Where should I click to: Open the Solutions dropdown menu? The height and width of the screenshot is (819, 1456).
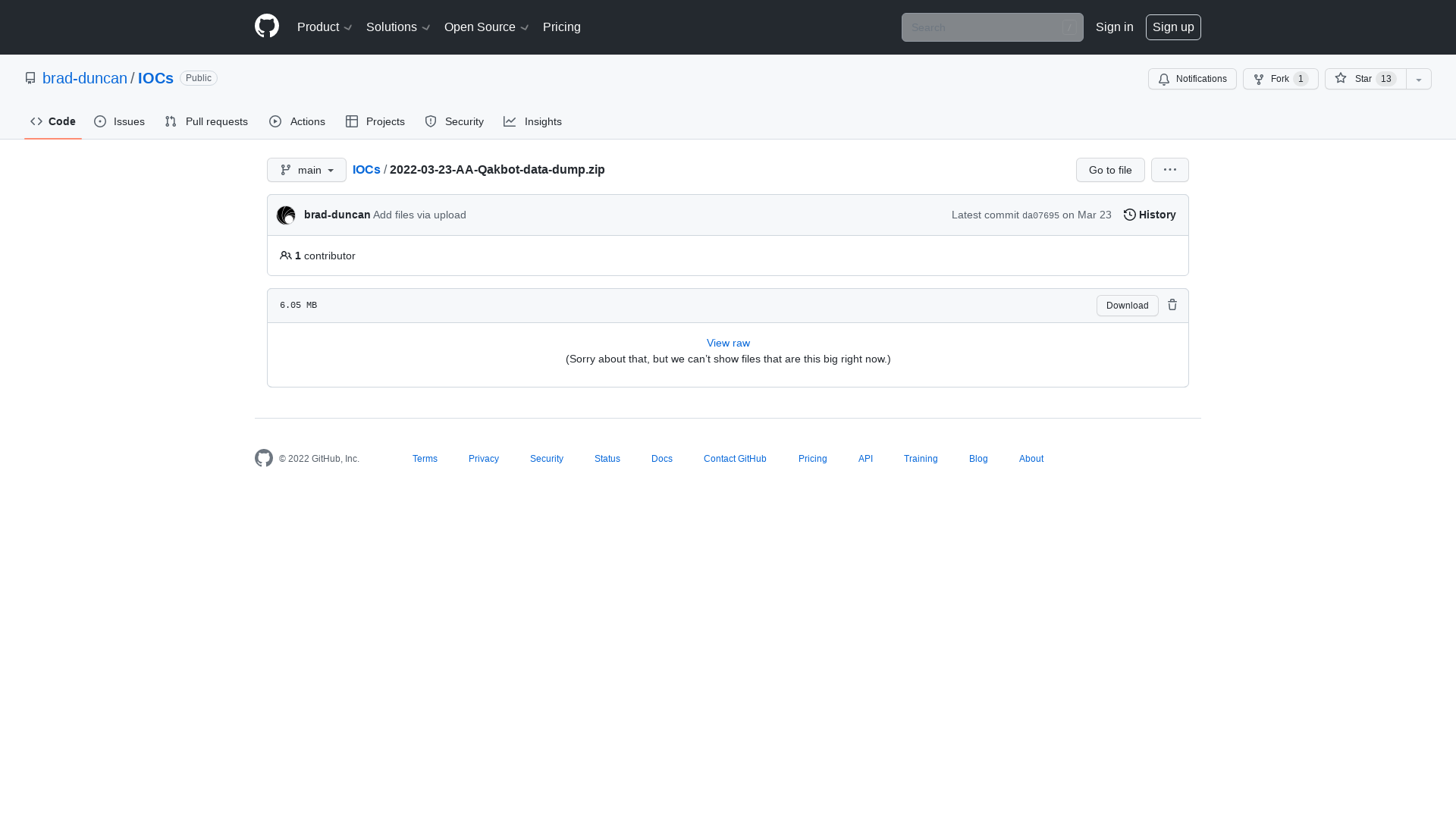coord(398,27)
